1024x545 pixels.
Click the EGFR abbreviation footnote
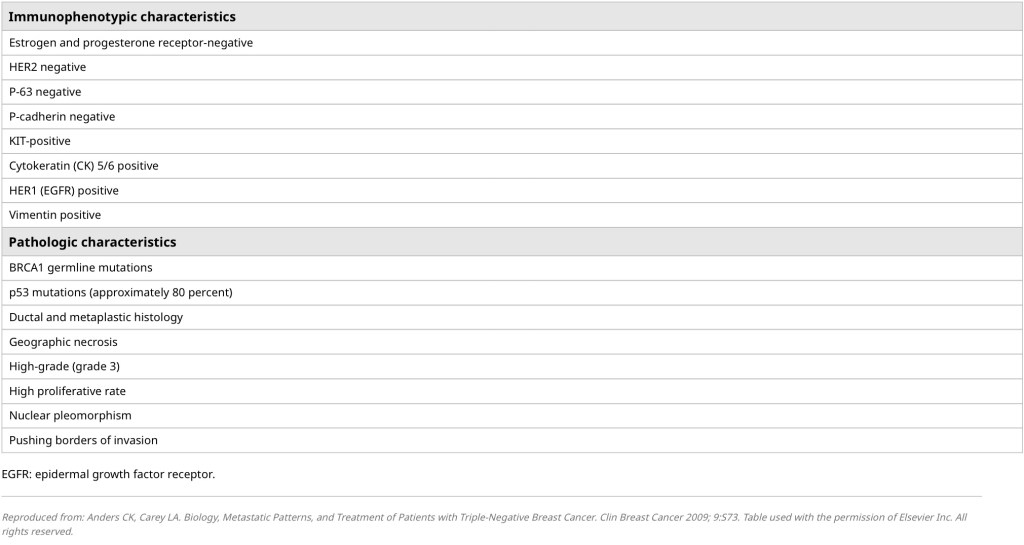click(x=108, y=474)
